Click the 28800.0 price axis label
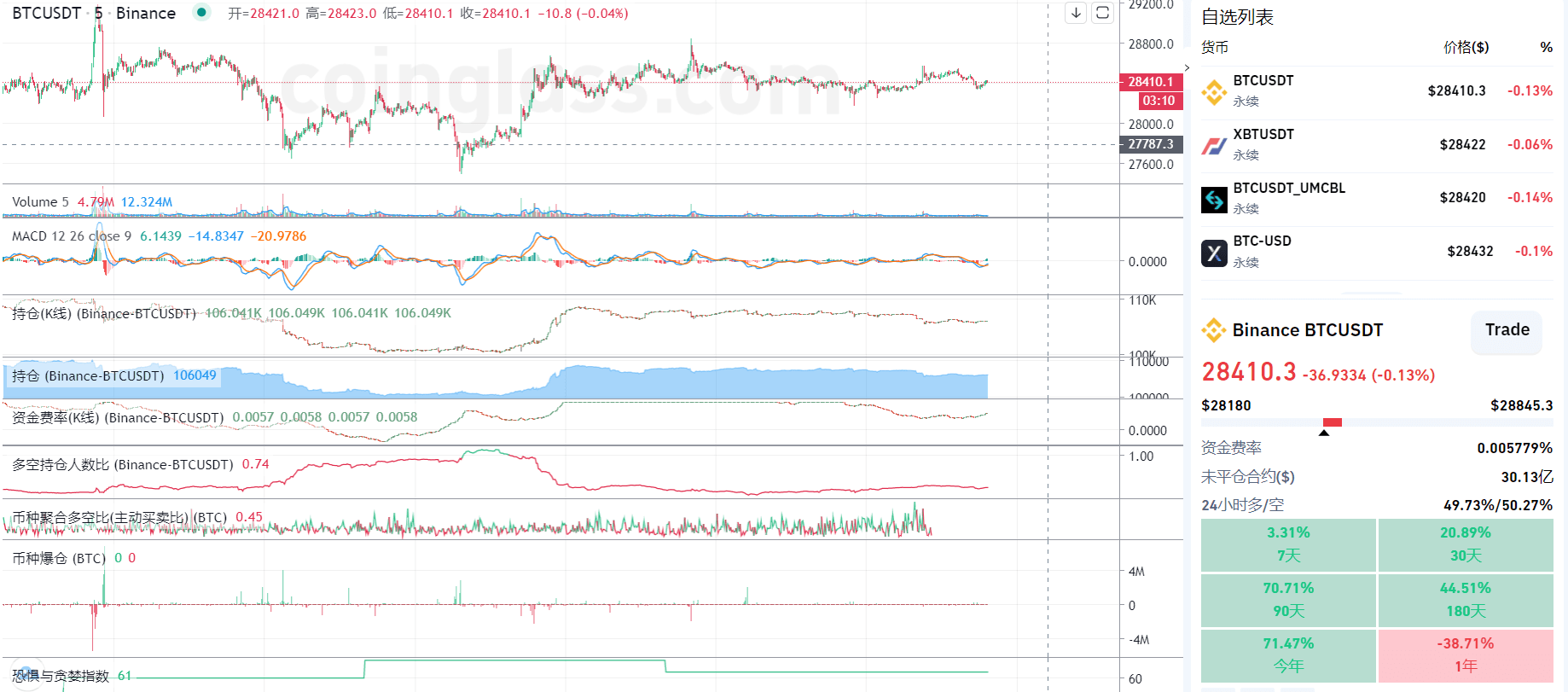The height and width of the screenshot is (692, 1568). [1151, 44]
